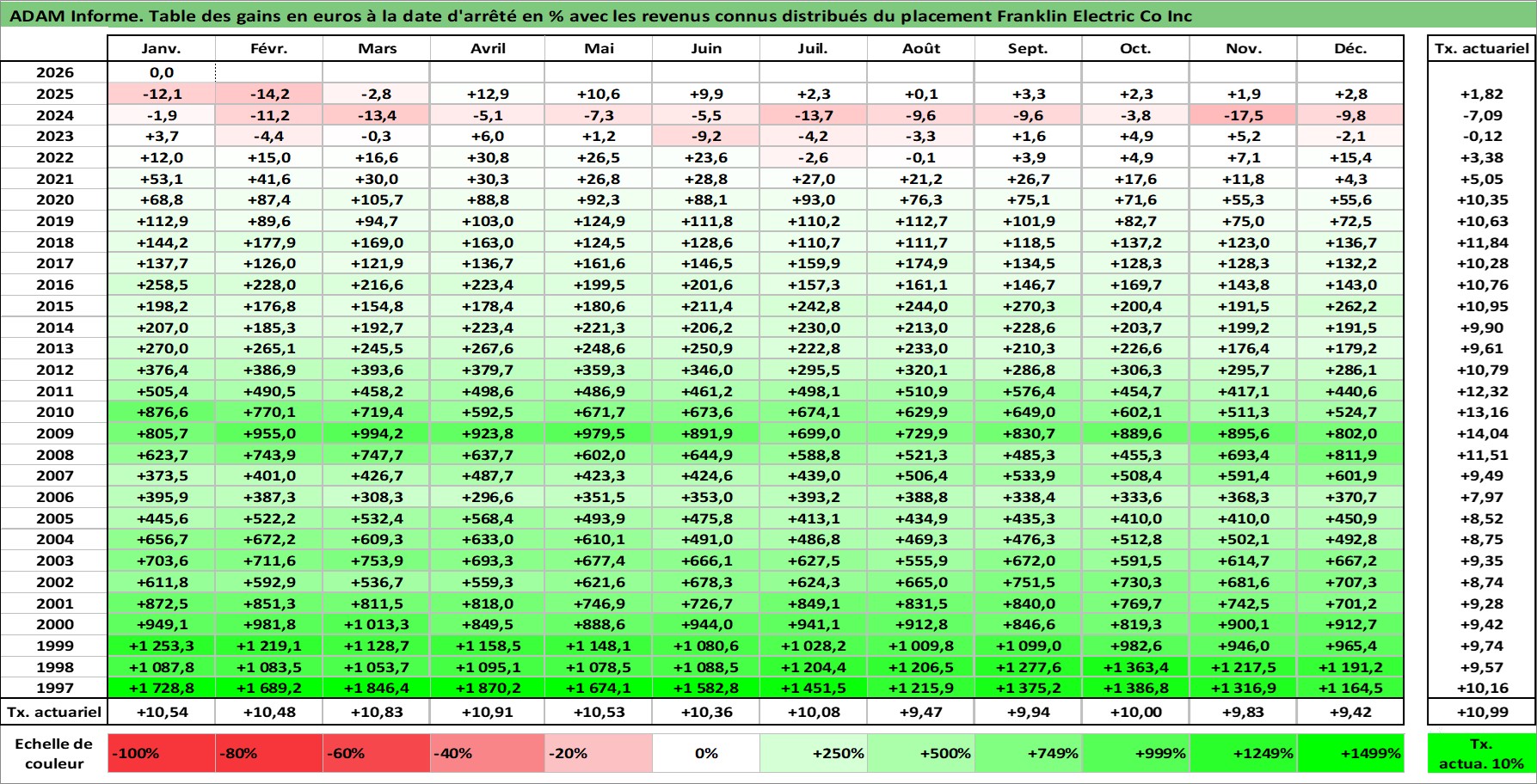Click the -13,7 cell in 2024

tap(813, 115)
